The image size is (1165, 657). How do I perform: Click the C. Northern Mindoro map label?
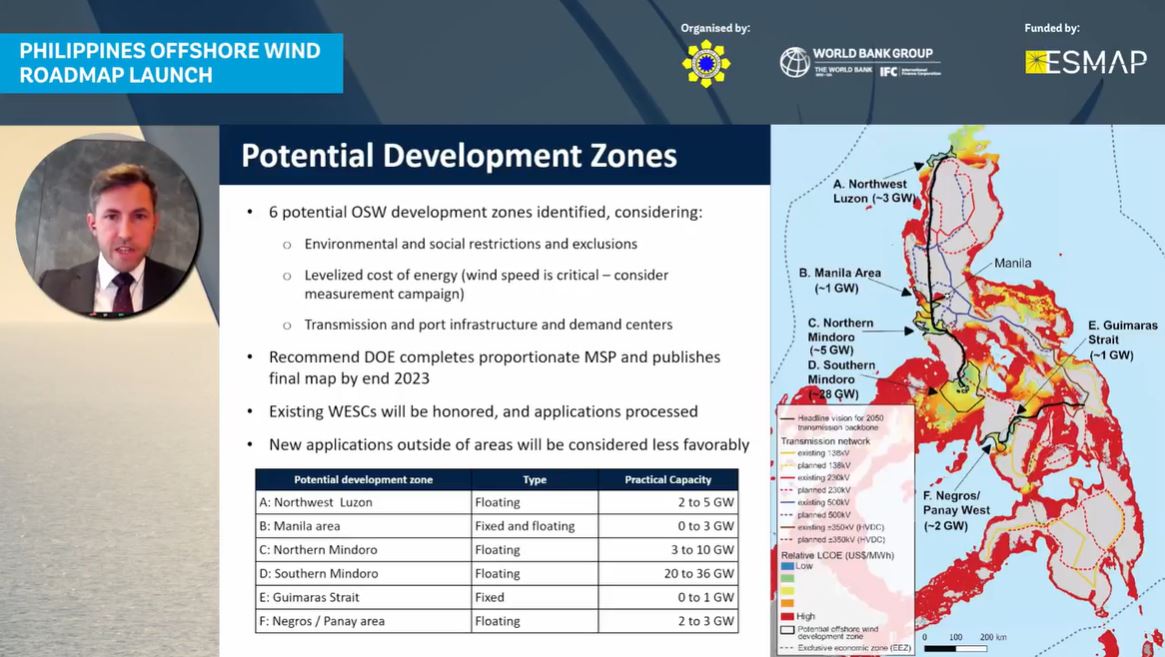tap(840, 337)
